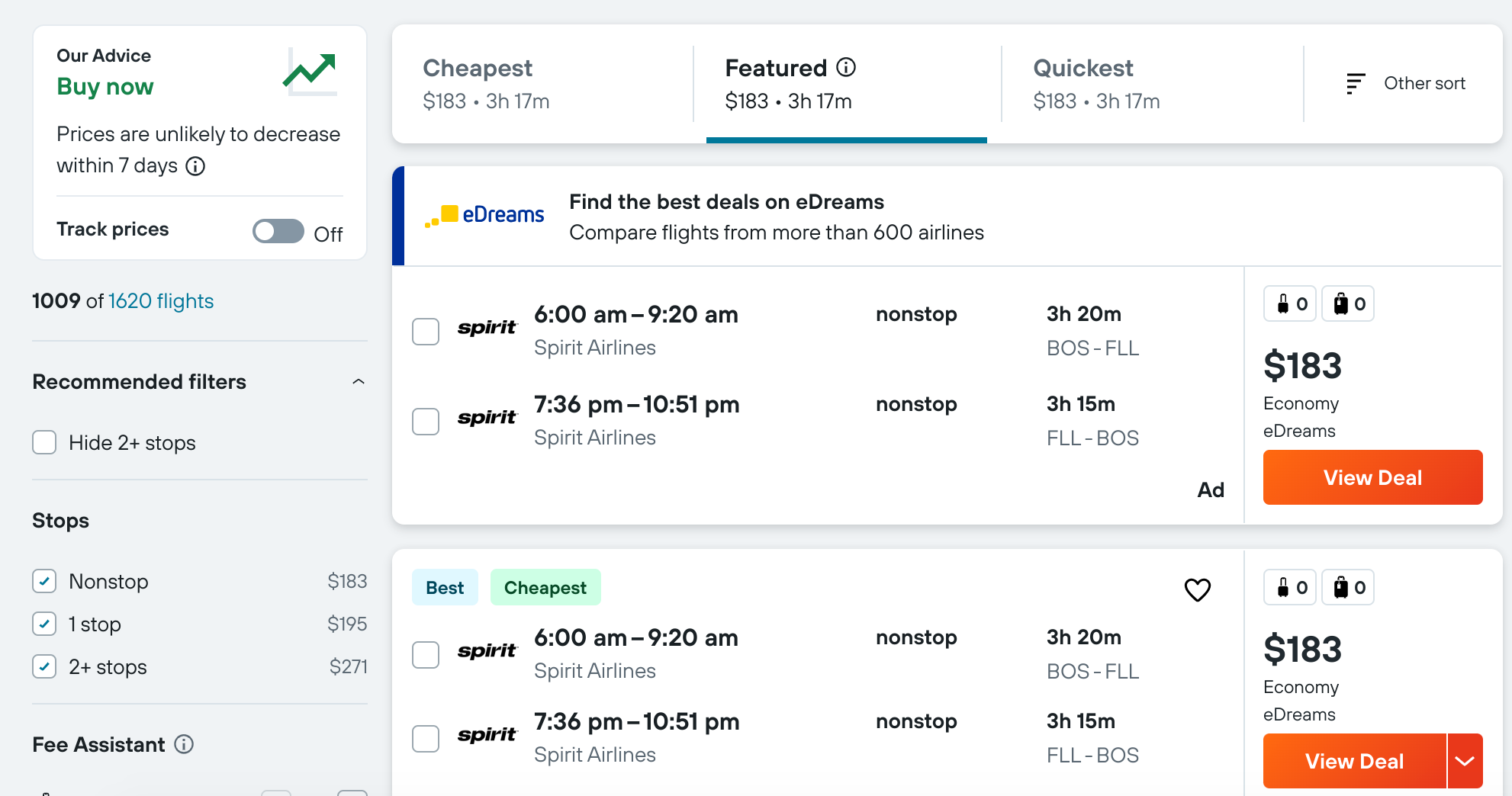Click the Spirit Airlines logo on the morning flight
The image size is (1512, 796).
coord(487,328)
